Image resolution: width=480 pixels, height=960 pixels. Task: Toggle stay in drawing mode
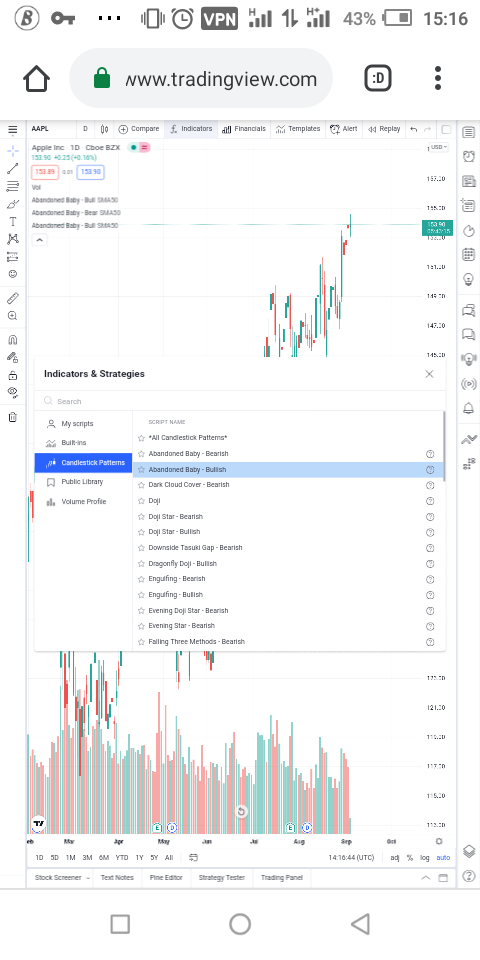[12, 358]
